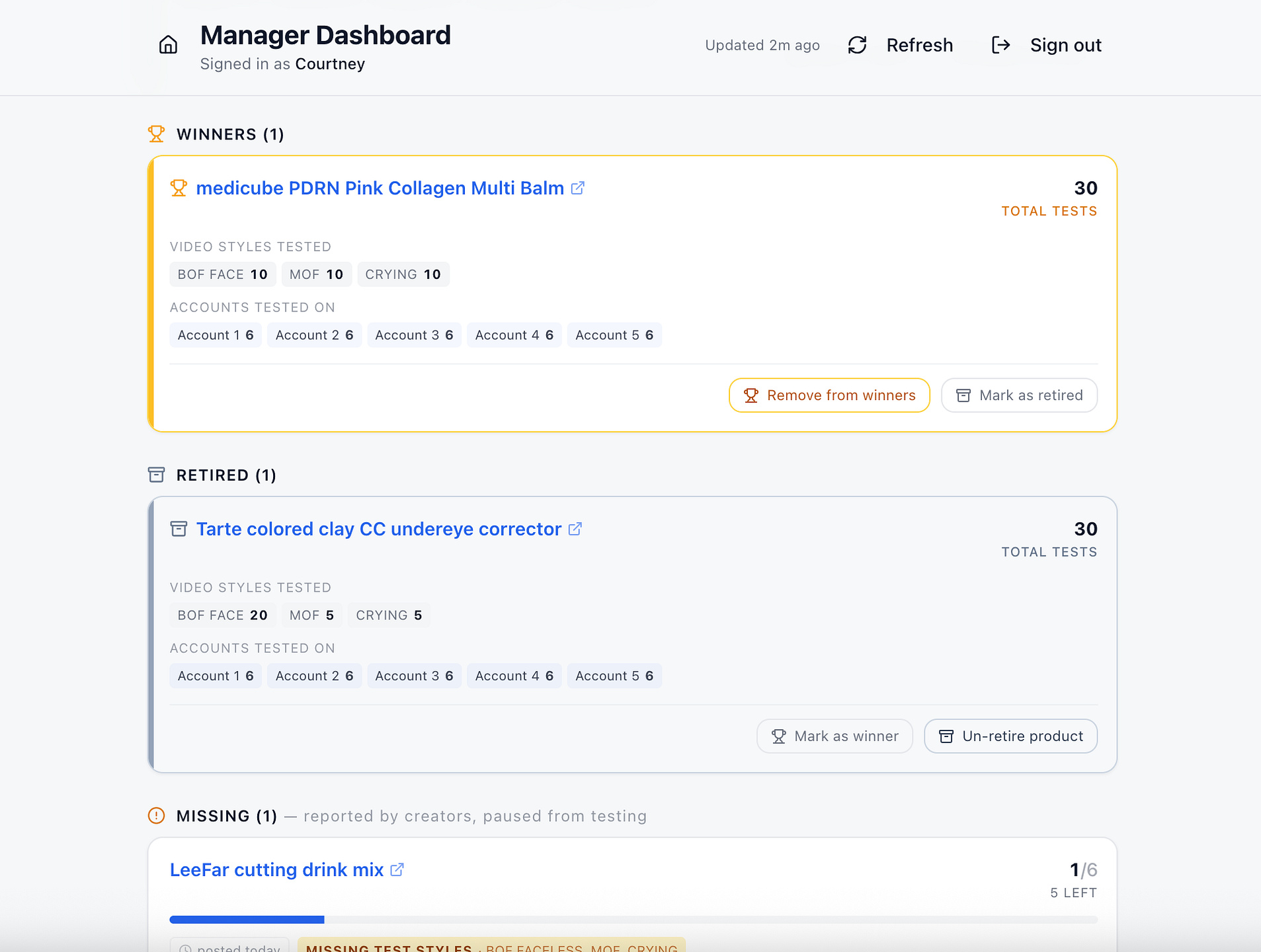Click 'Account 4' chip in Tarte card
This screenshot has height=952, width=1261.
[514, 676]
